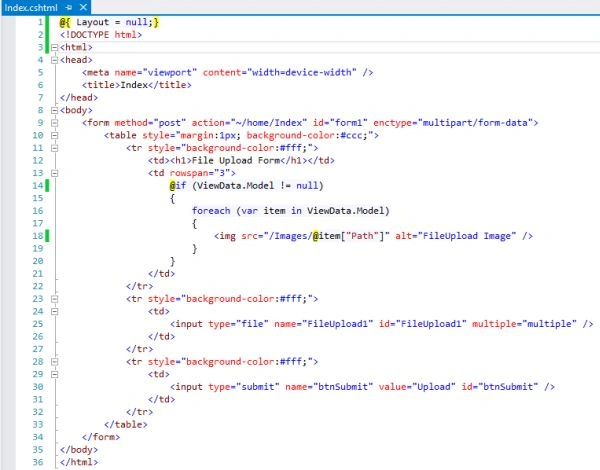Click line number 1 in the gutter
This screenshot has height=470, width=600.
point(40,22)
